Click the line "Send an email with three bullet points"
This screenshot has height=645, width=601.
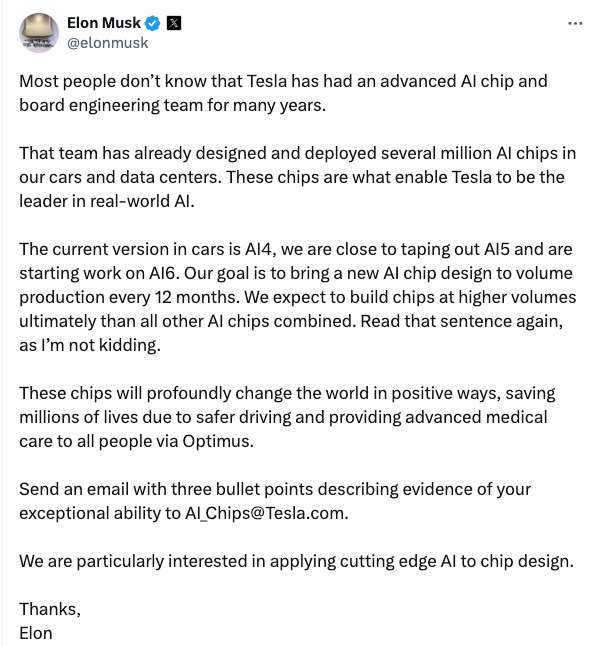click(x=275, y=489)
